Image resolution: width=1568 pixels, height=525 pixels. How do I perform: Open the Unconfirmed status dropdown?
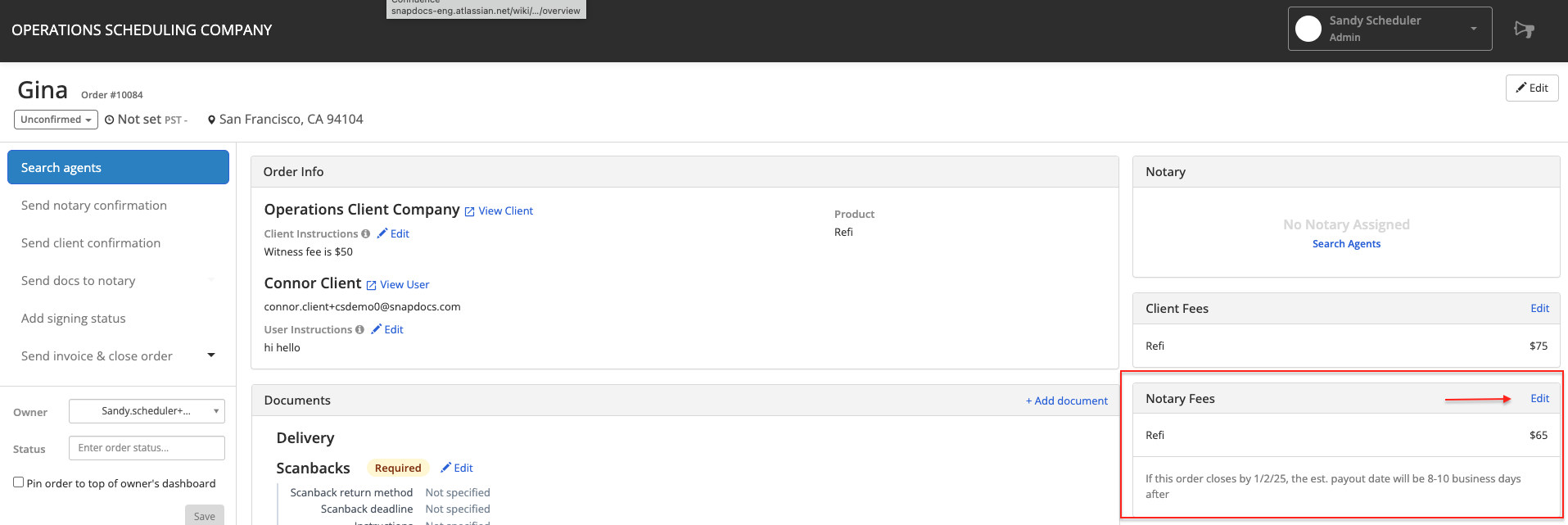coord(56,120)
